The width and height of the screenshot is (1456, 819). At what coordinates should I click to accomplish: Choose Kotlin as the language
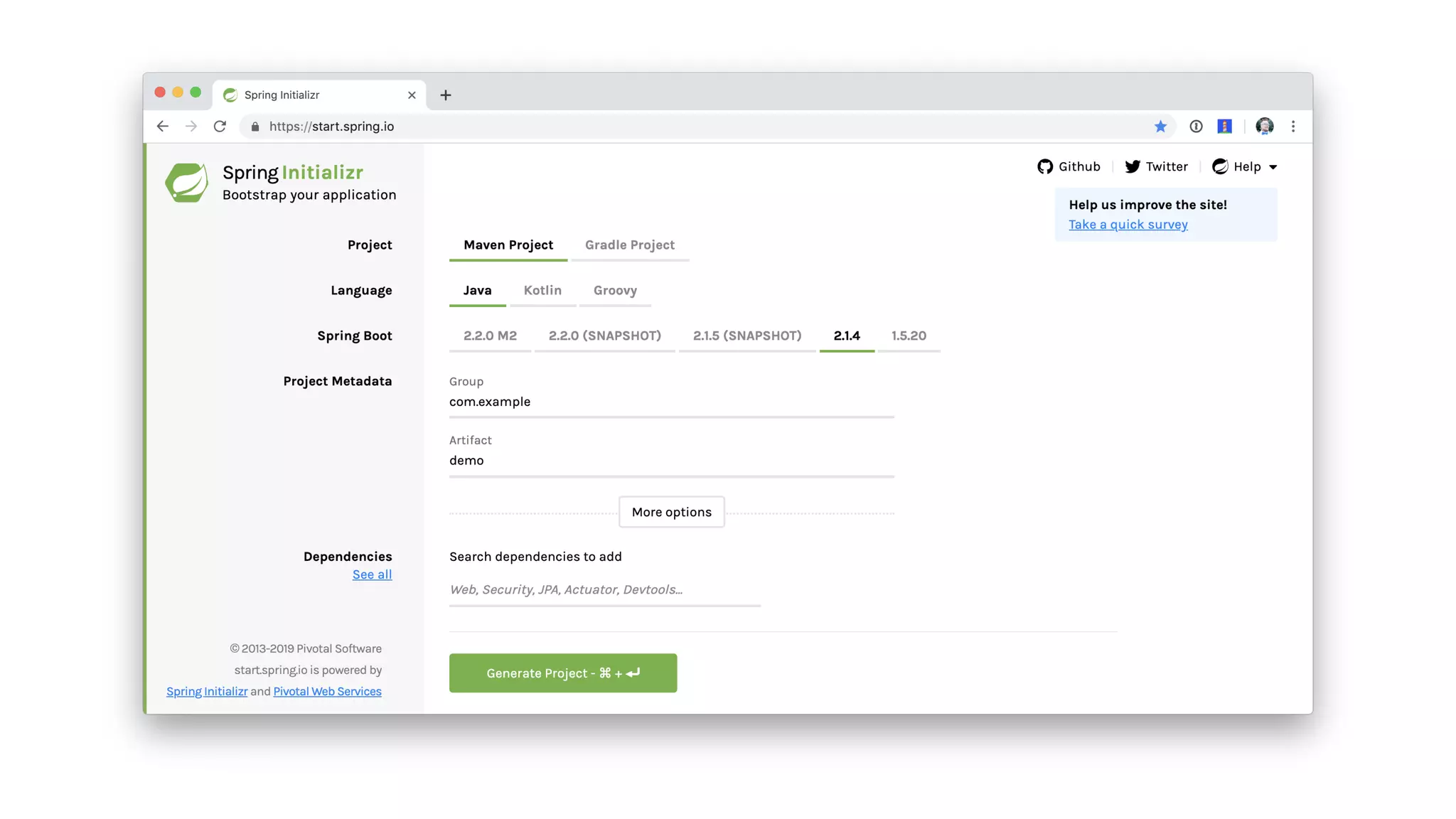542,291
